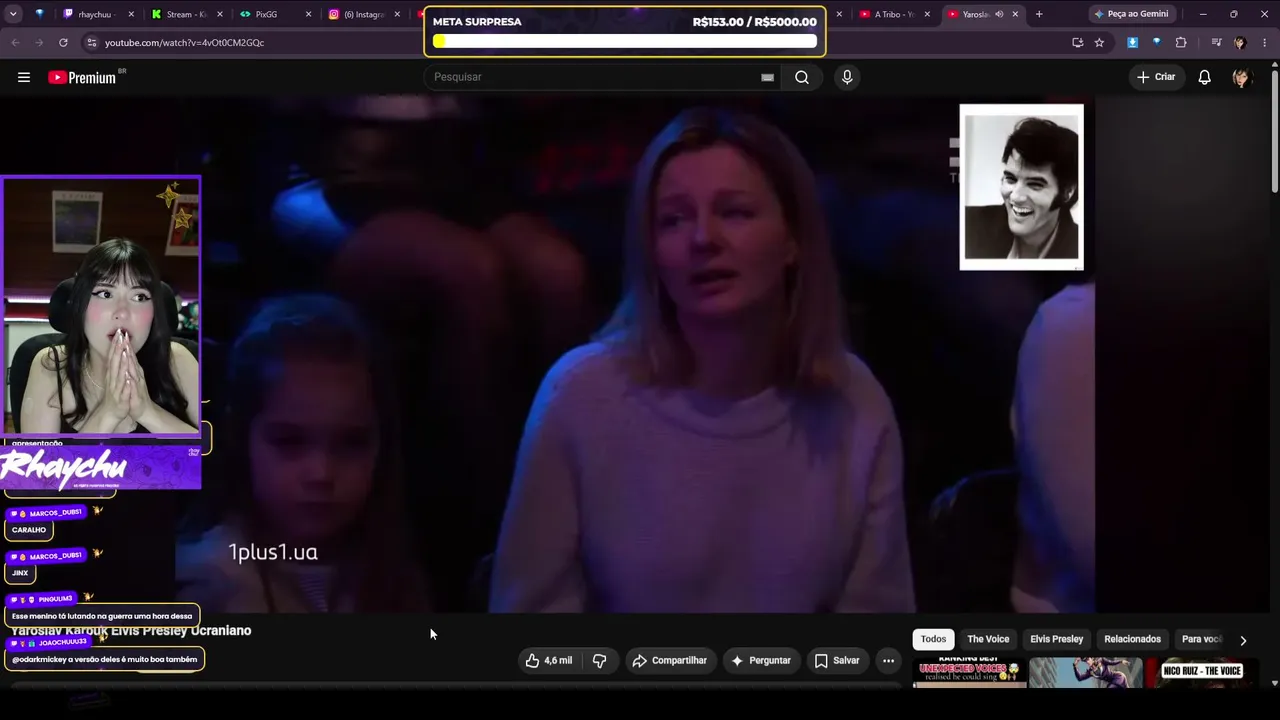This screenshot has height=720, width=1280.
Task: Like the video with 4,6 mil likes
Action: pyautogui.click(x=549, y=660)
